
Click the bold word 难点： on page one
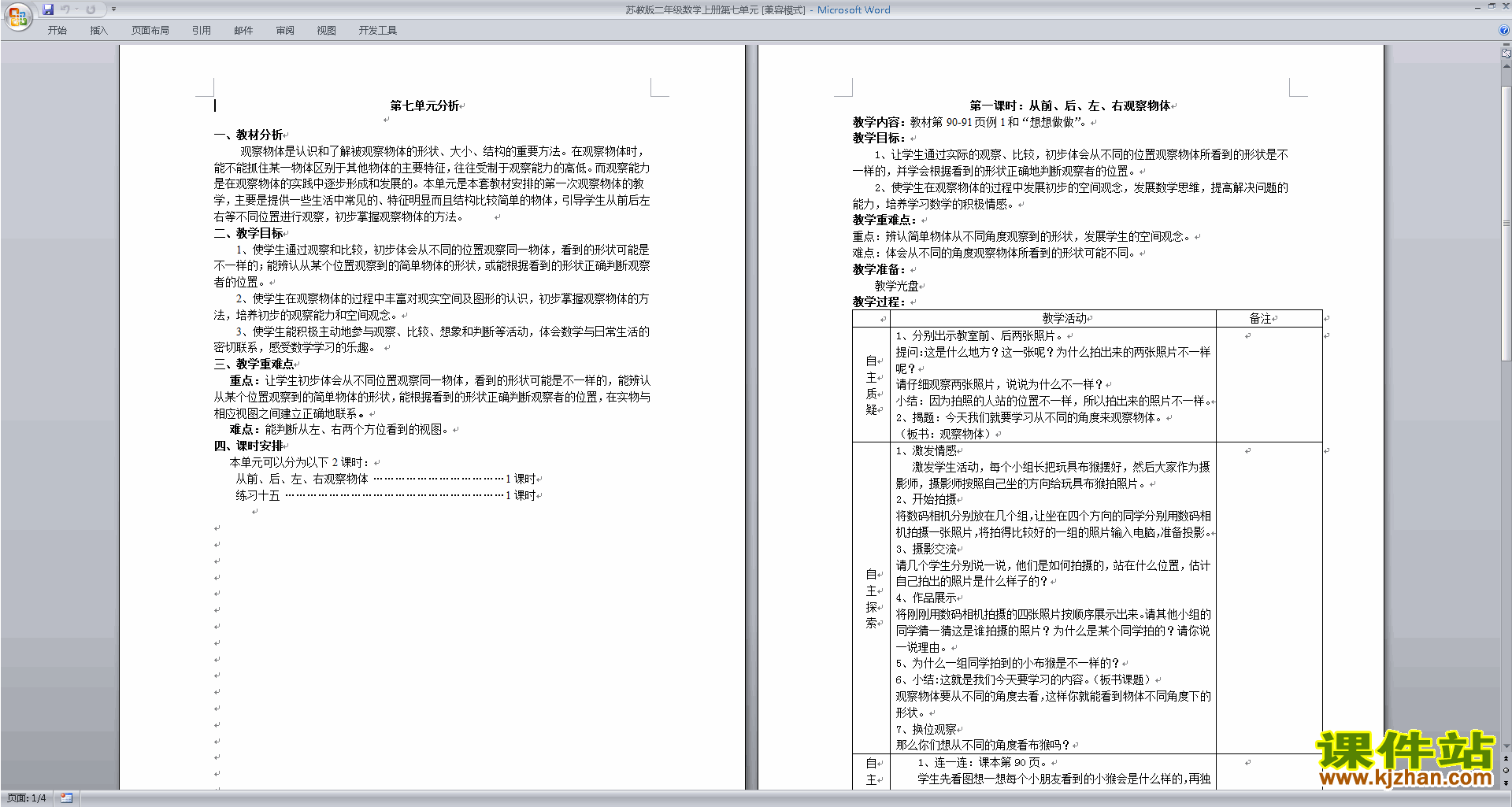[x=246, y=430]
